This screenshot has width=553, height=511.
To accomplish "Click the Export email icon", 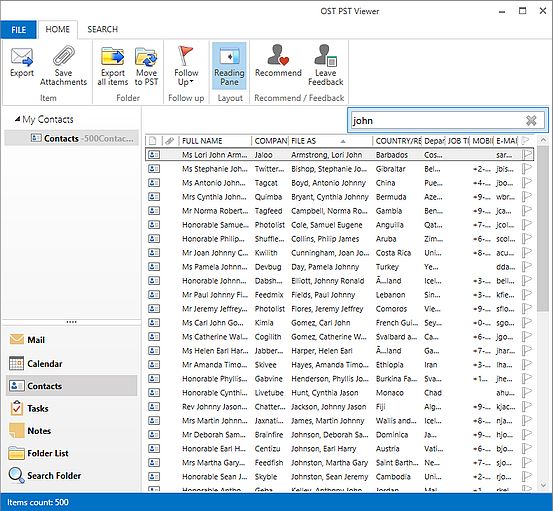I will pos(22,57).
